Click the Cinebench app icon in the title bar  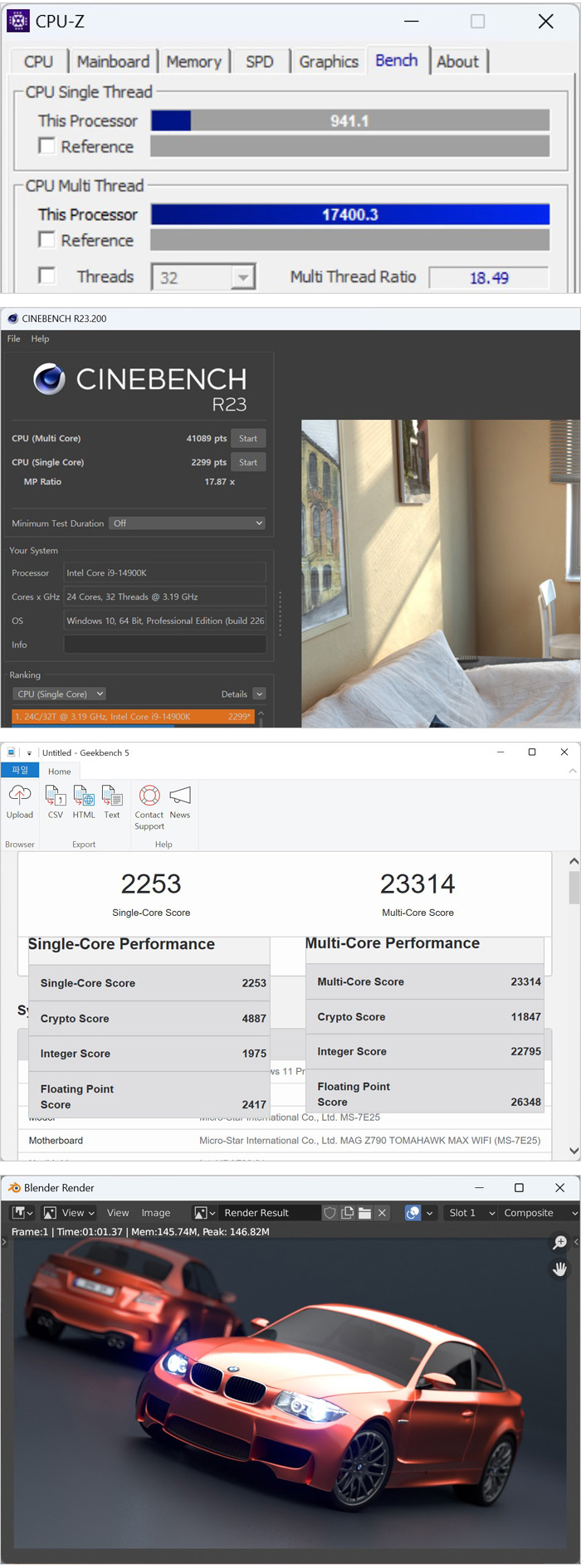[x=12, y=319]
